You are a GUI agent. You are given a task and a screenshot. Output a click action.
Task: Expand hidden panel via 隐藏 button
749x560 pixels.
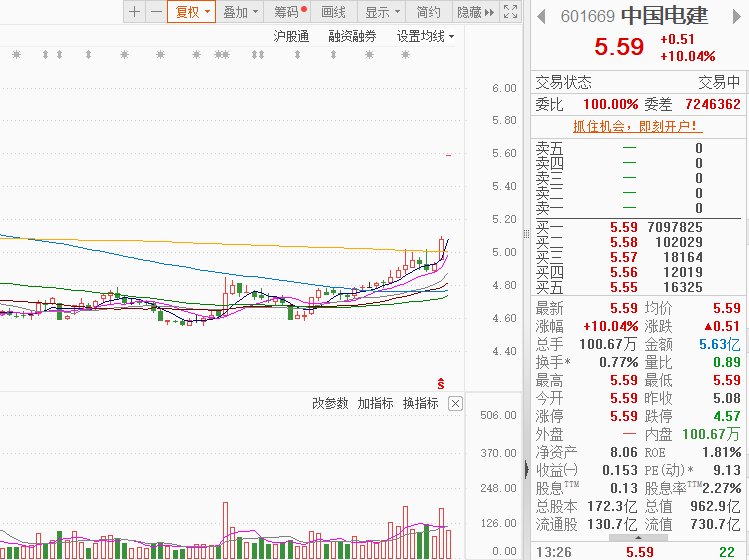point(475,11)
